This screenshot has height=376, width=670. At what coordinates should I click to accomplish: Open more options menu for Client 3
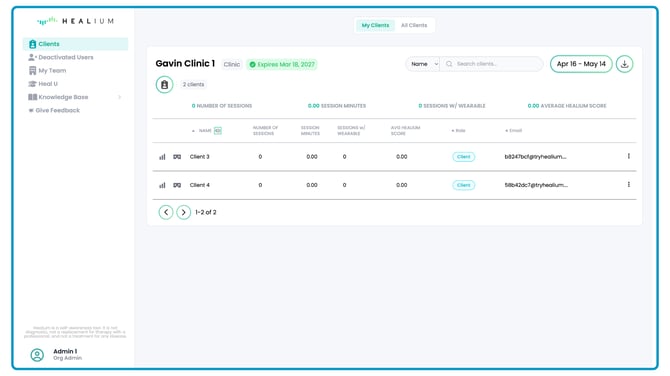coord(629,156)
